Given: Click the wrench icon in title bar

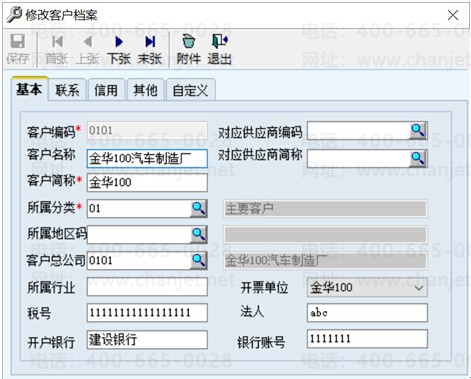Looking at the screenshot, I should point(14,15).
